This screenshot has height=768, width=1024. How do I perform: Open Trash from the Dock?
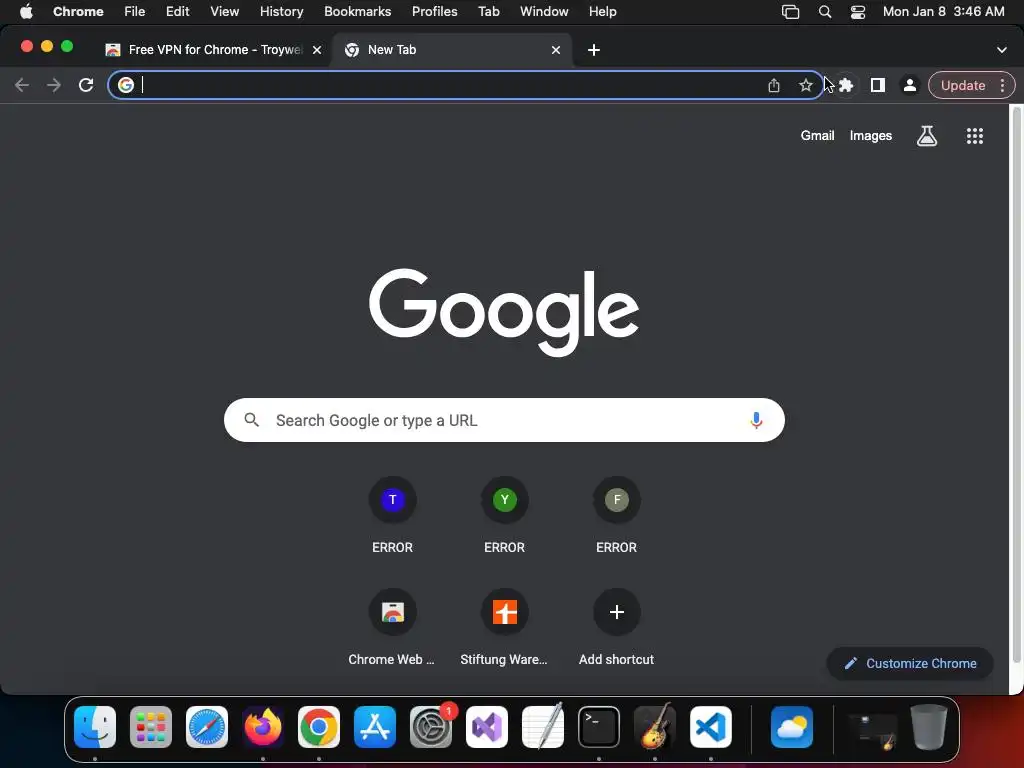[928, 727]
